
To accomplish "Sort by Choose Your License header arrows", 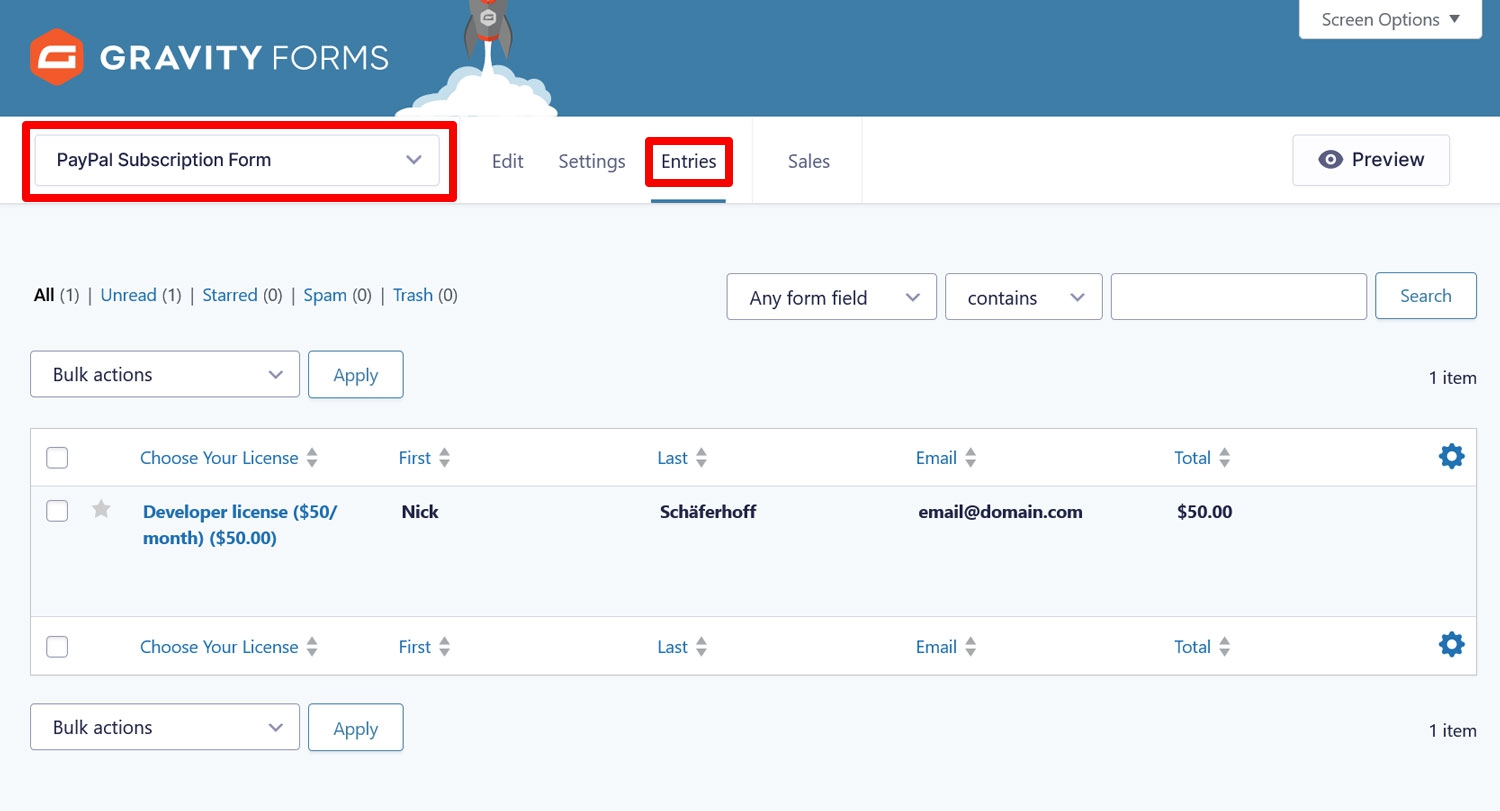I will click(x=312, y=458).
